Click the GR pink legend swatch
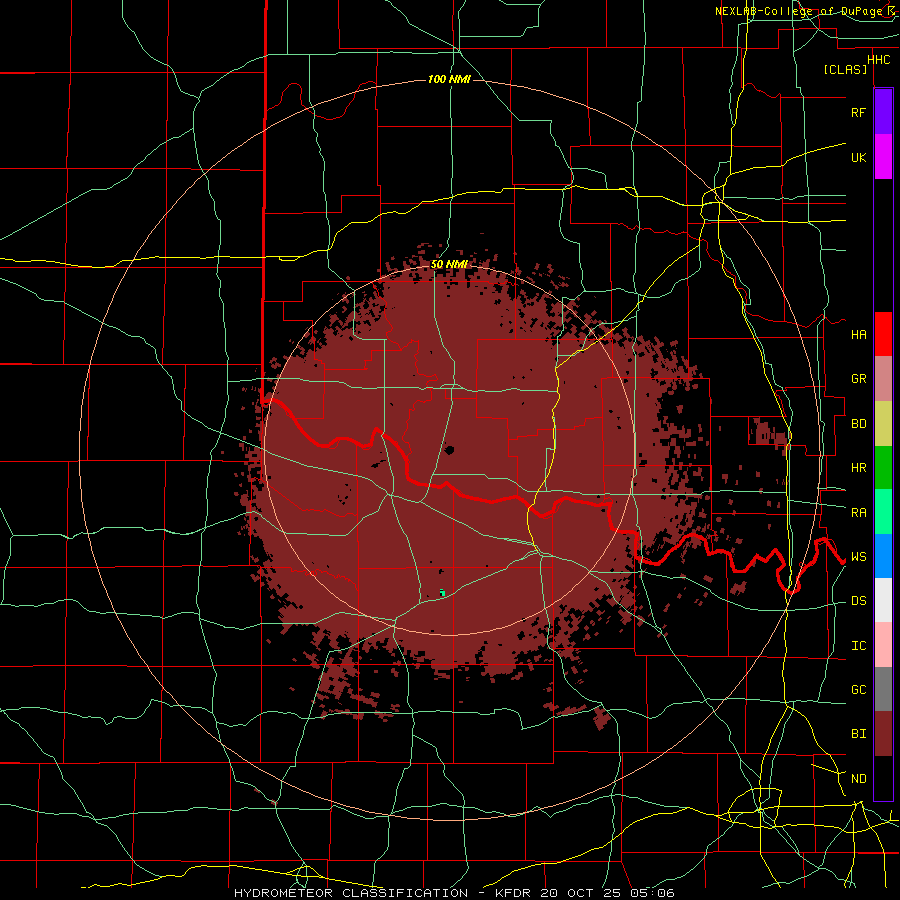Screen dimensions: 900x900 tap(883, 379)
